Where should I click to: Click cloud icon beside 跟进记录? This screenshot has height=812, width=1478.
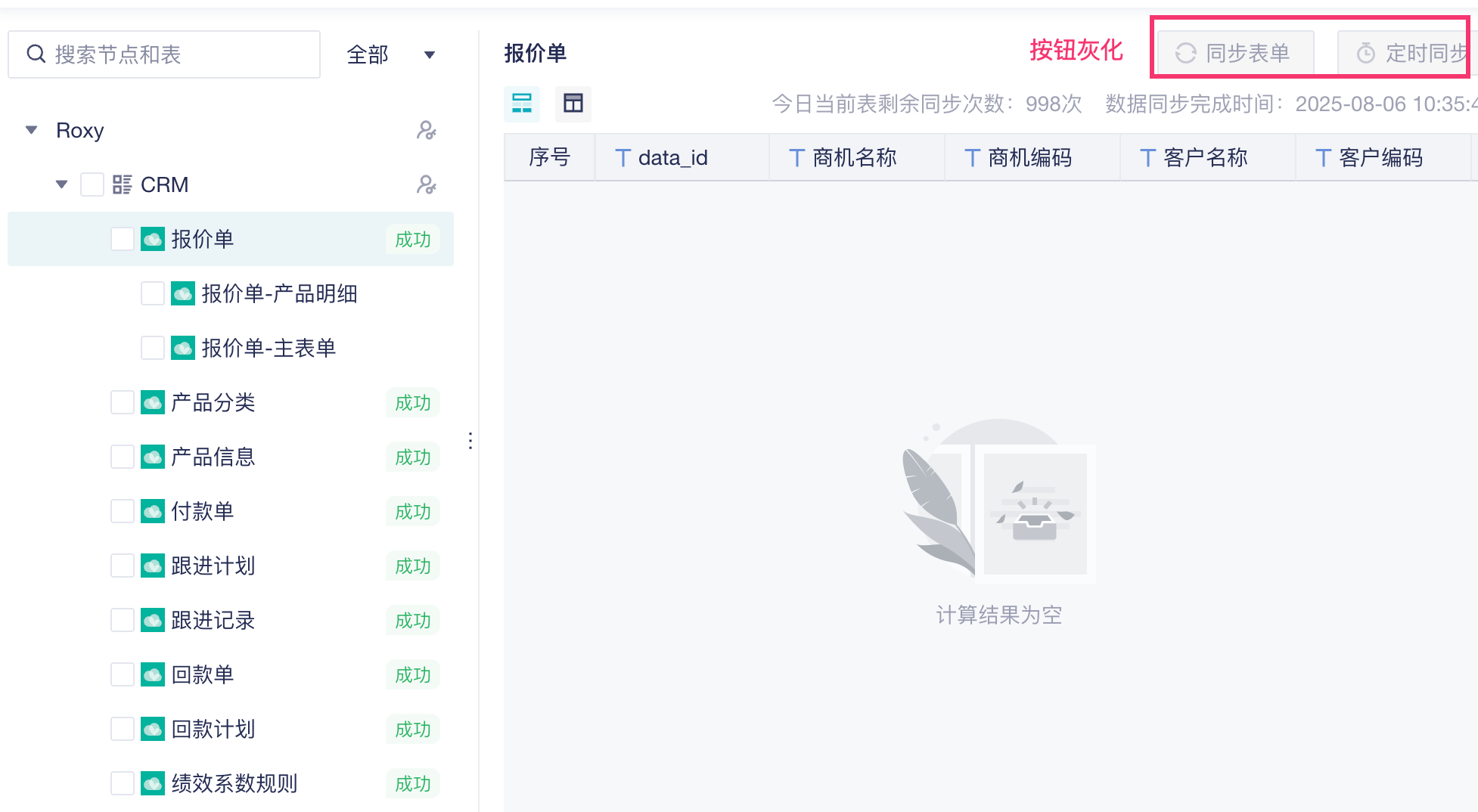click(153, 620)
